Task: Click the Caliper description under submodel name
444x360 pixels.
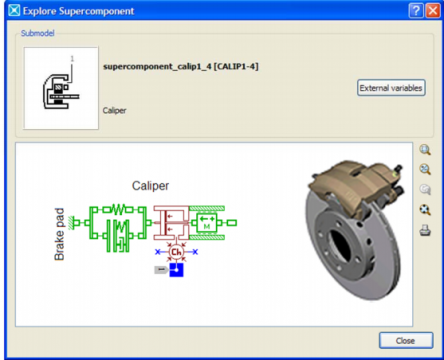Action: pos(114,110)
